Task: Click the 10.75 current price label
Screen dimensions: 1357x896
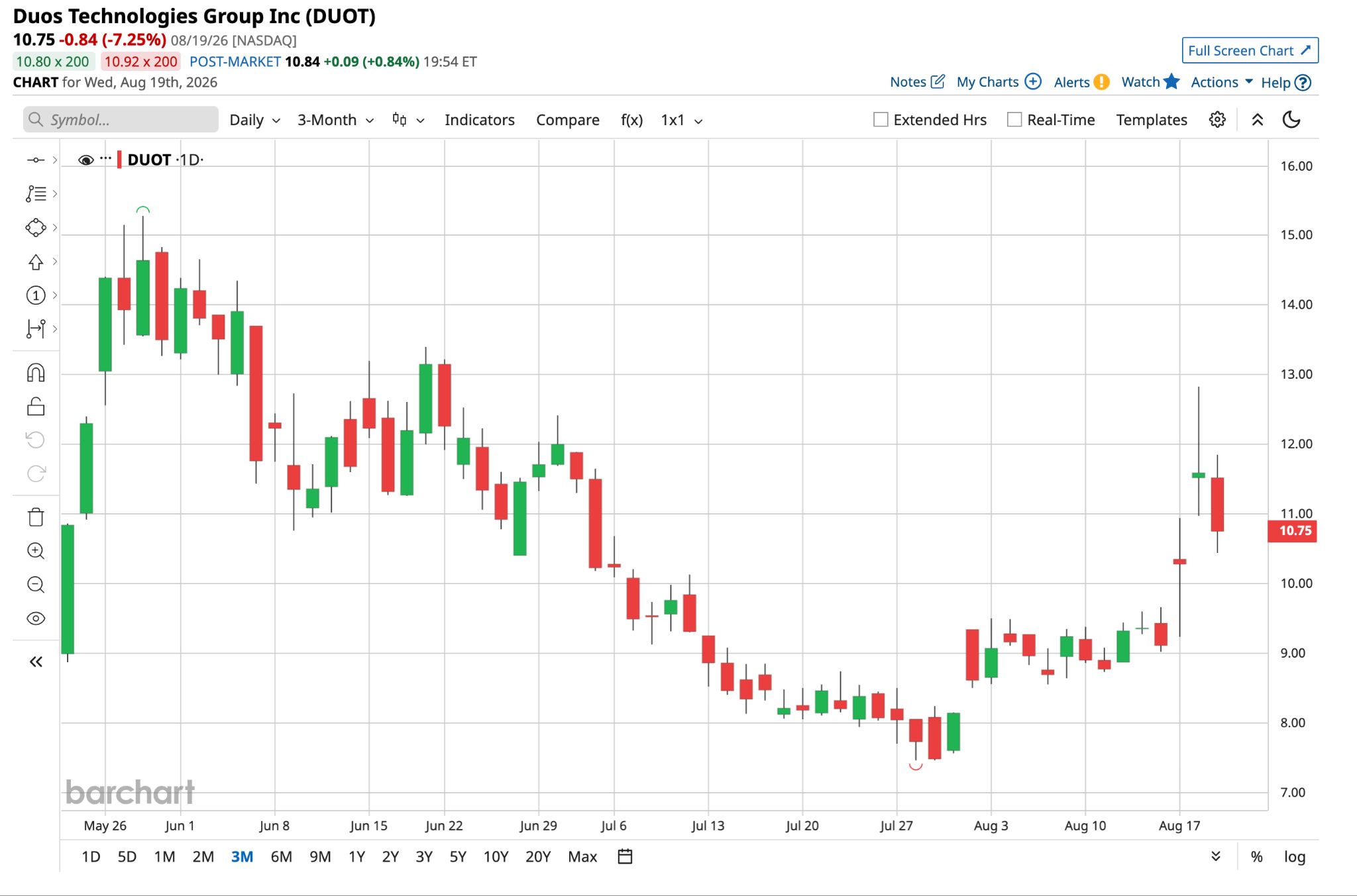Action: [x=1292, y=531]
